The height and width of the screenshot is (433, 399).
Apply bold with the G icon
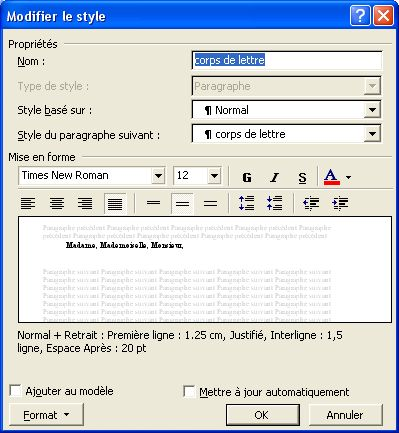247,177
